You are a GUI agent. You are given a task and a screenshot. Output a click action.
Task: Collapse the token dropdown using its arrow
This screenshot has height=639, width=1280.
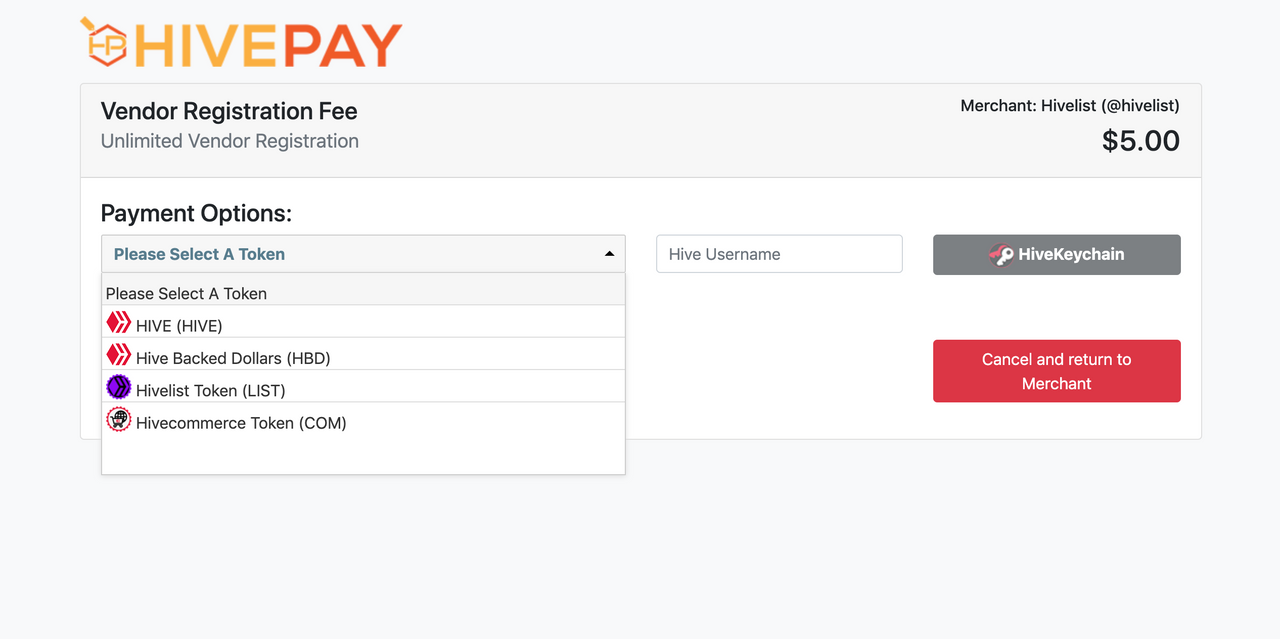(x=609, y=254)
